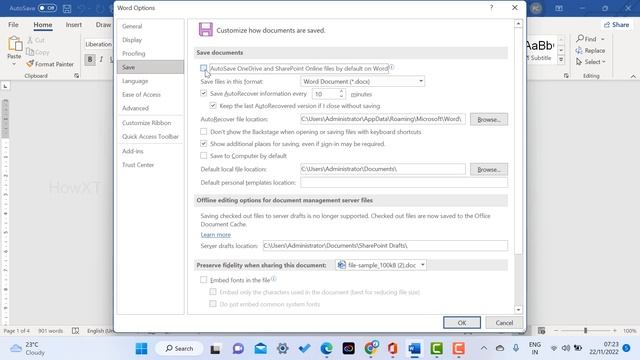Uncheck Show additional places for saving

(204, 144)
